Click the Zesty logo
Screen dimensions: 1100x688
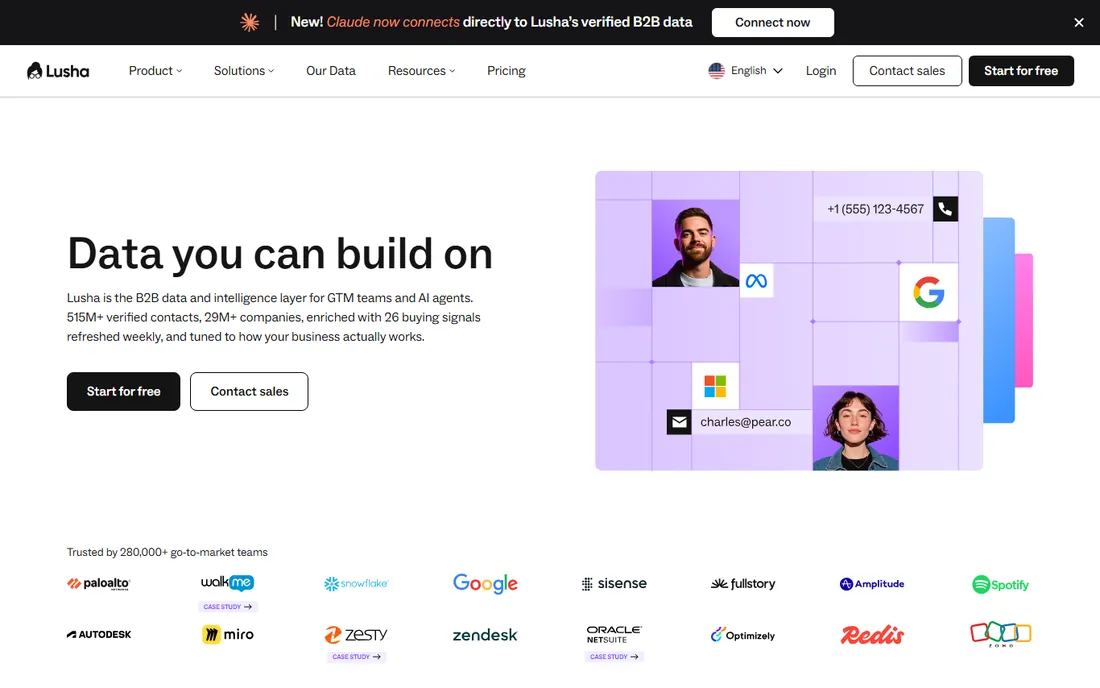click(x=356, y=635)
